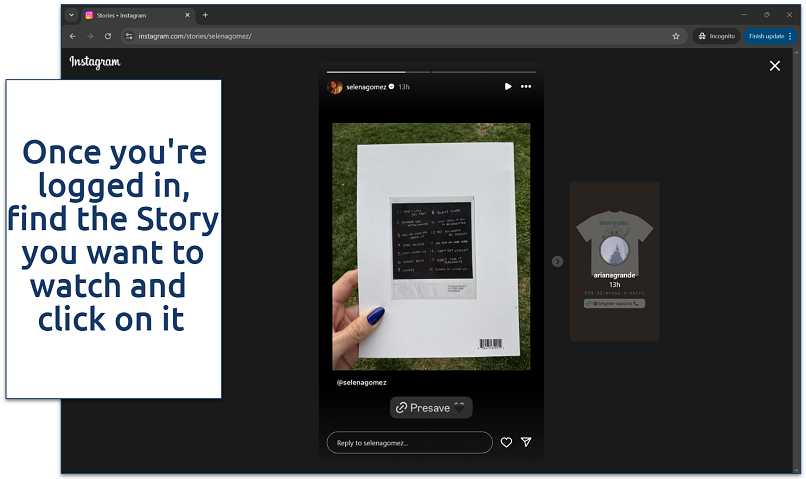Focus the instagram.com/stories address bar
The image size is (806, 479).
(x=404, y=36)
